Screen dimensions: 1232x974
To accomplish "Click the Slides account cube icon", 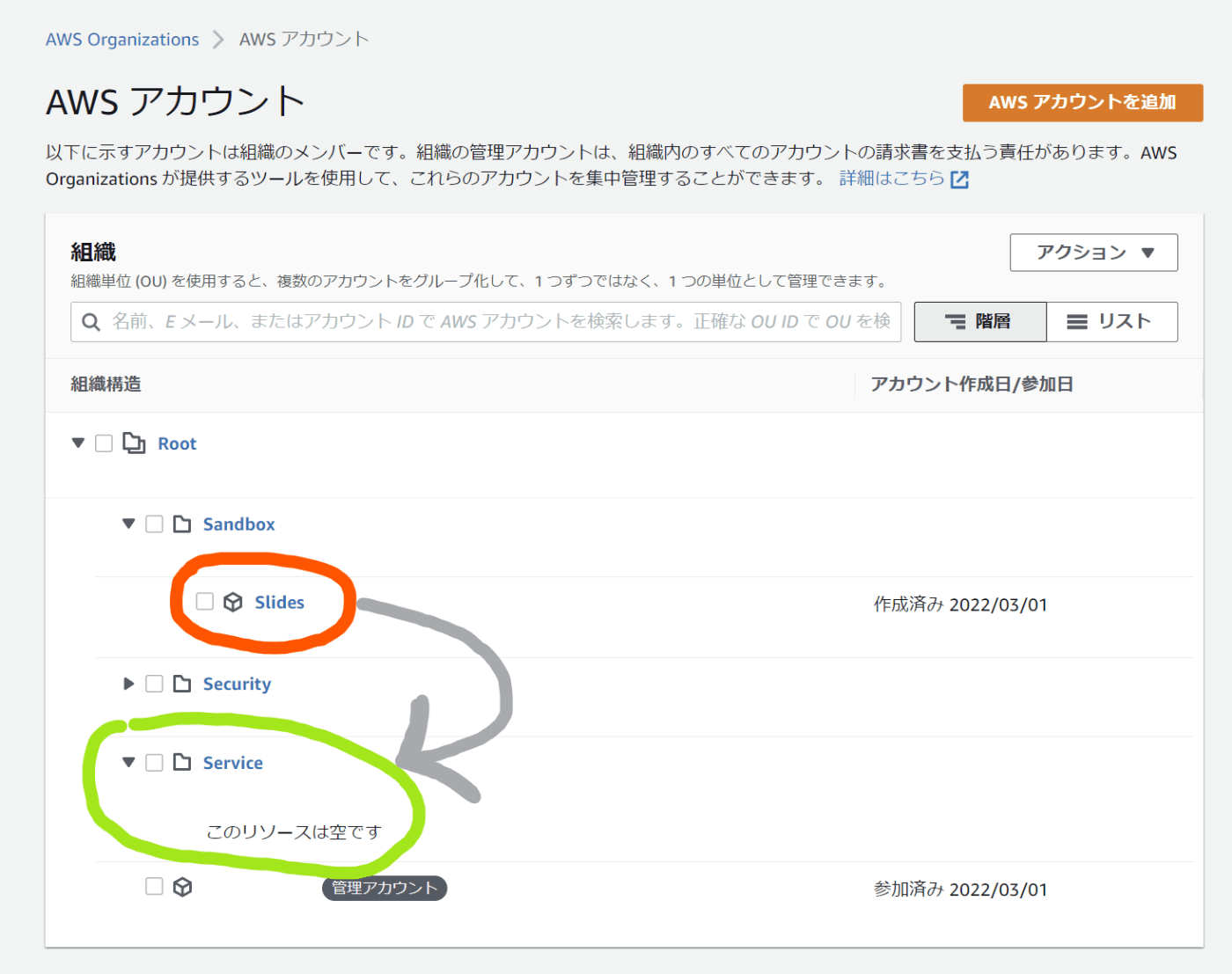I will click(x=232, y=602).
